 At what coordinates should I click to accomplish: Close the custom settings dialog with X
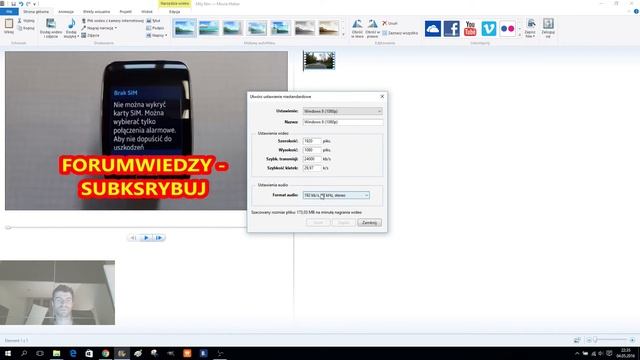click(382, 96)
